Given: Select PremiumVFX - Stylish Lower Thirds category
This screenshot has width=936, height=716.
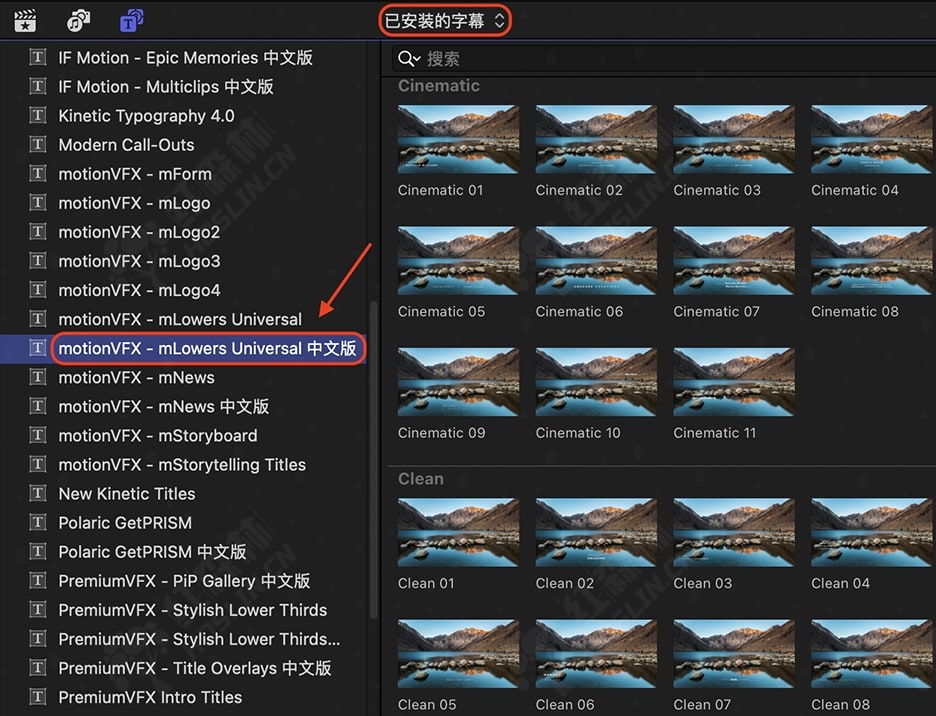Looking at the screenshot, I should pyautogui.click(x=193, y=610).
